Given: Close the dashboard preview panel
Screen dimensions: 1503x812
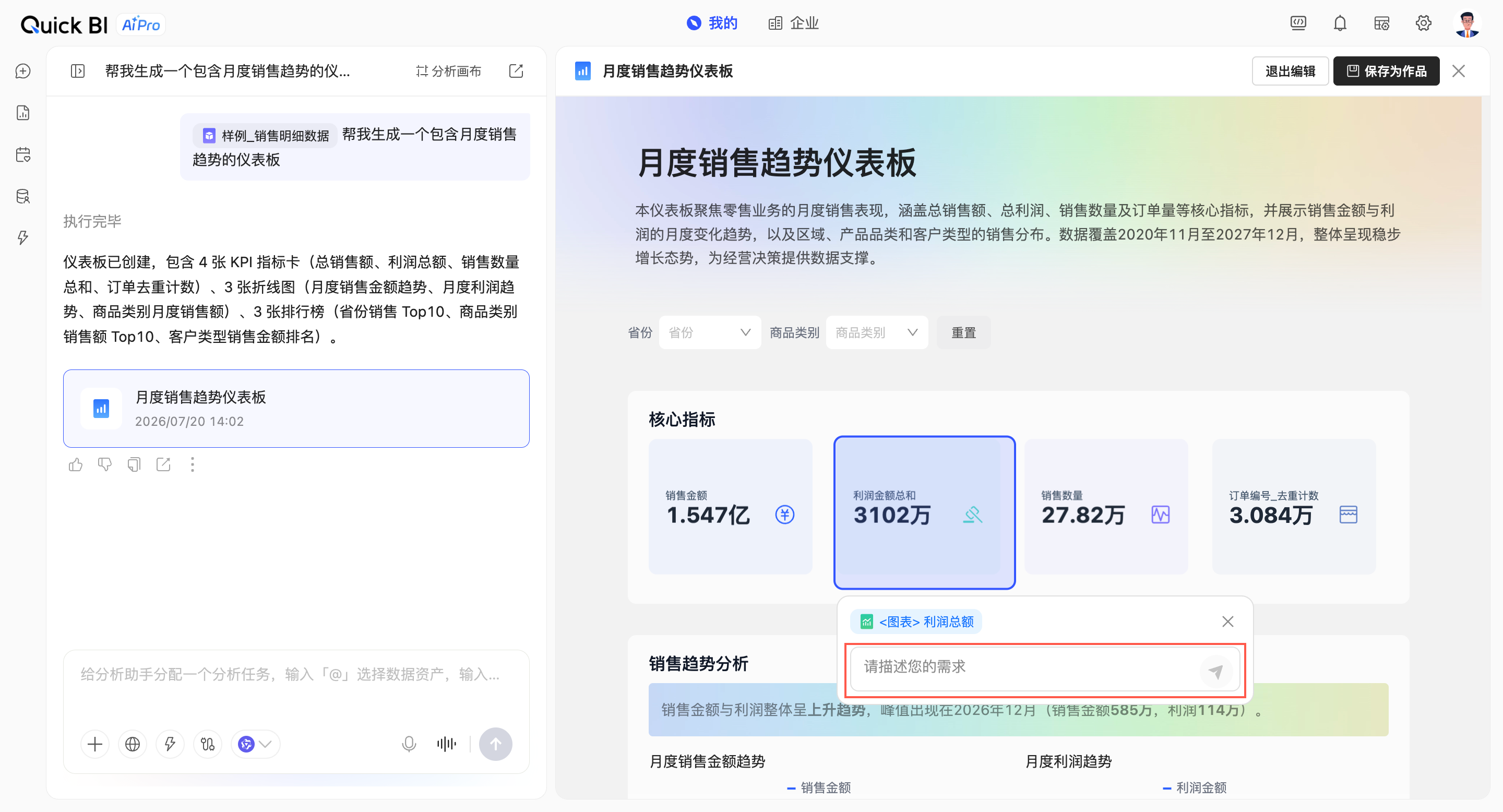Looking at the screenshot, I should [1458, 71].
